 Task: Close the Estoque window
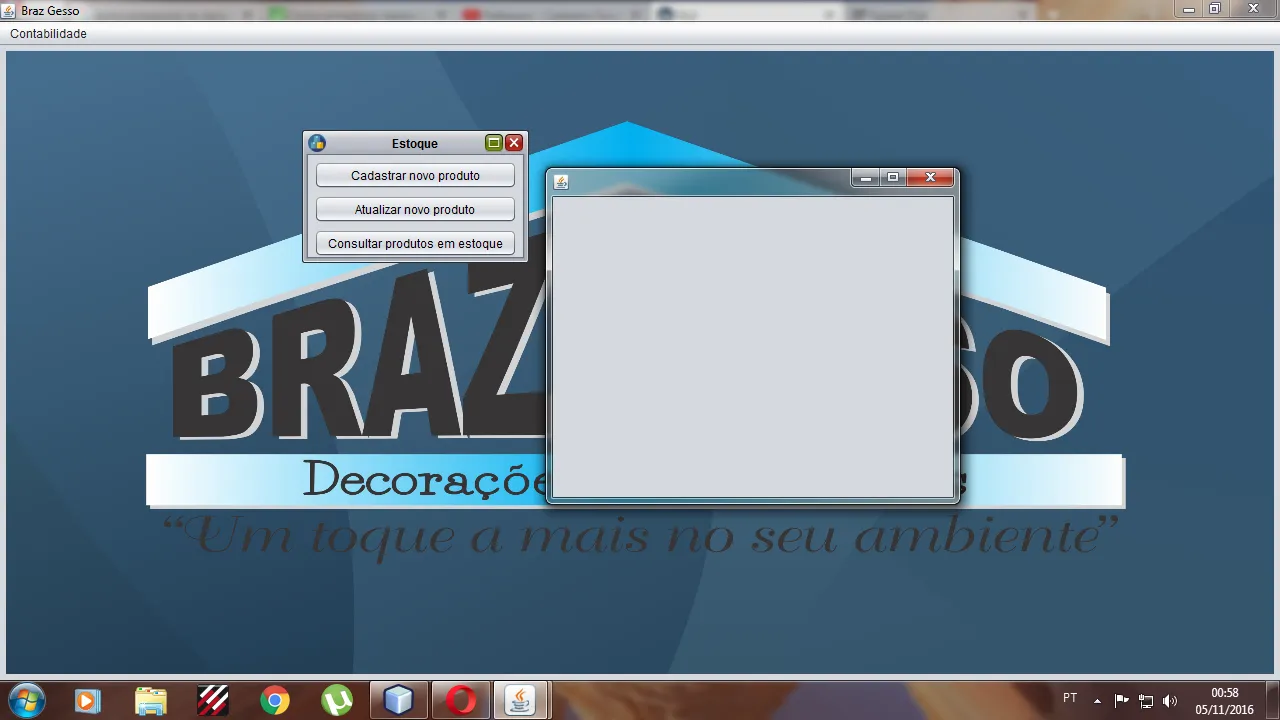514,143
